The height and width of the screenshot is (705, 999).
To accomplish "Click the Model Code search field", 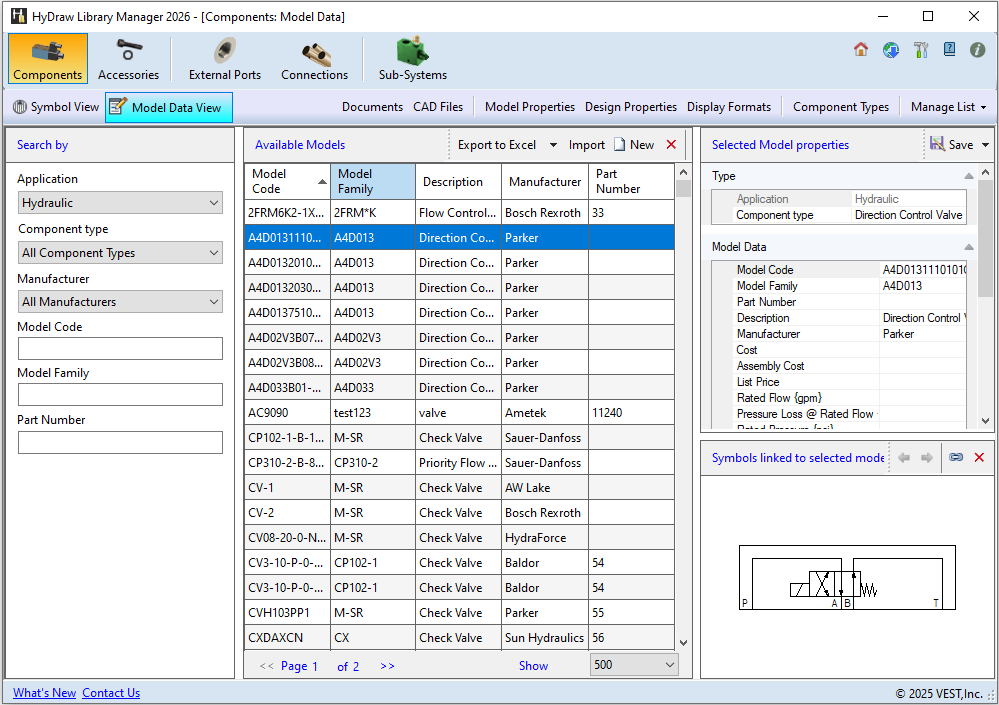I will click(120, 348).
